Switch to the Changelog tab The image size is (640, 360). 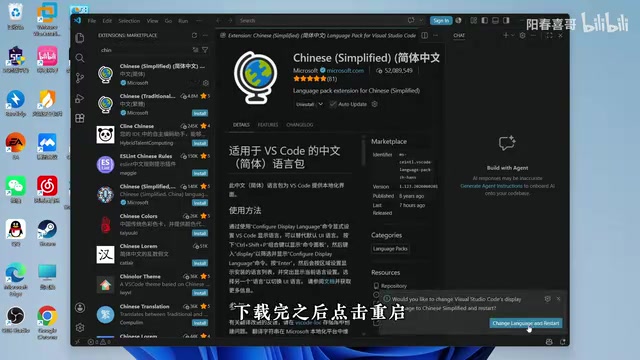300,125
